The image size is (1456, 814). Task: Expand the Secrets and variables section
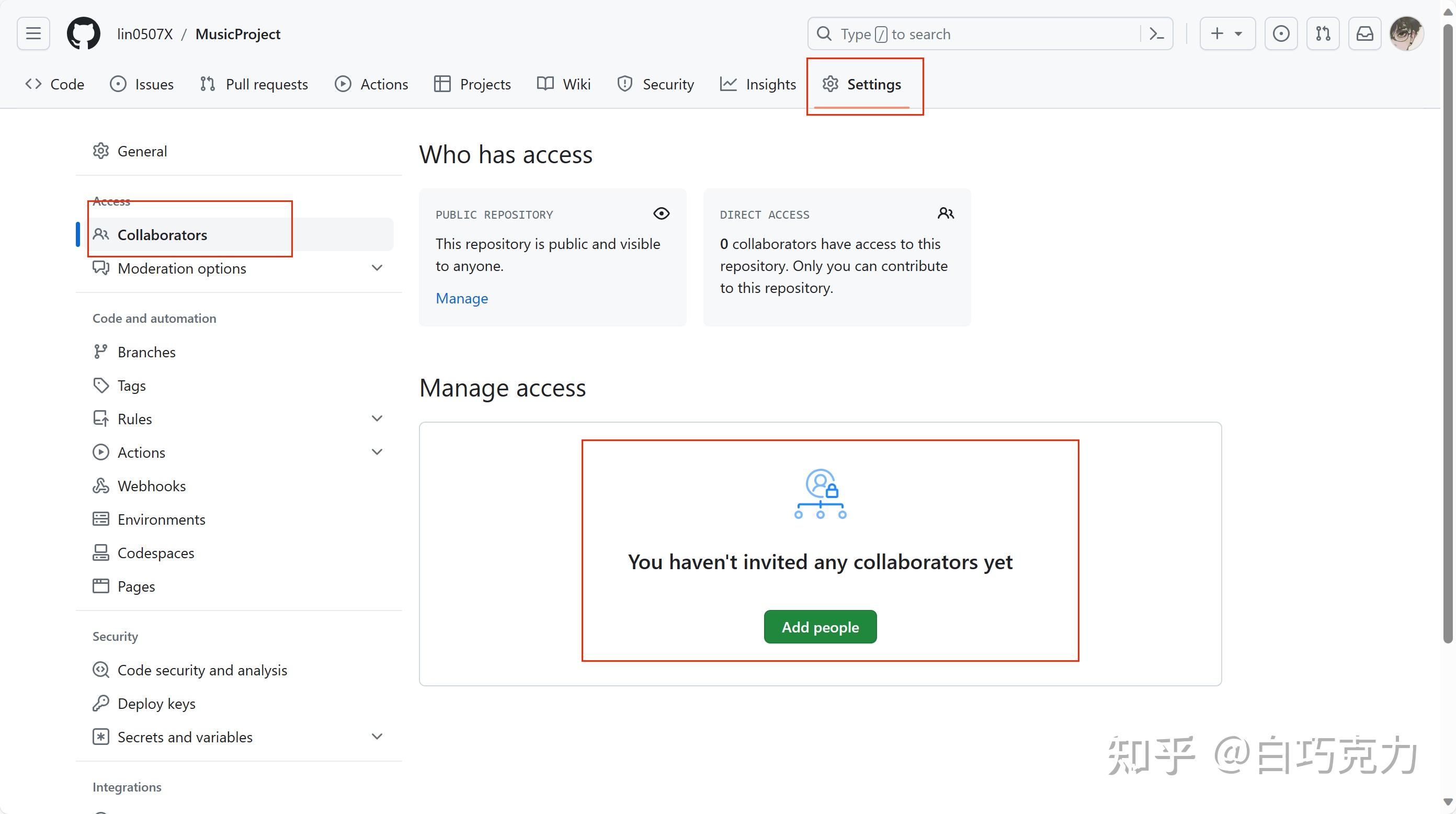[377, 736]
